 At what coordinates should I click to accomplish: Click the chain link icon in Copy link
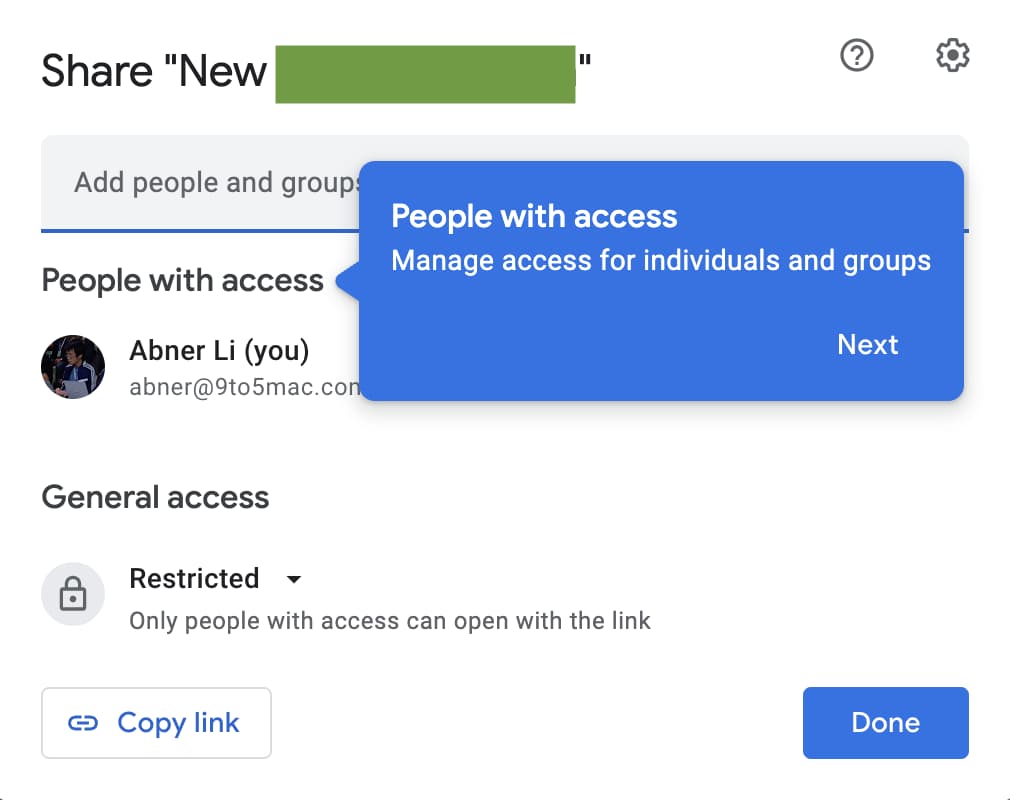tap(83, 723)
